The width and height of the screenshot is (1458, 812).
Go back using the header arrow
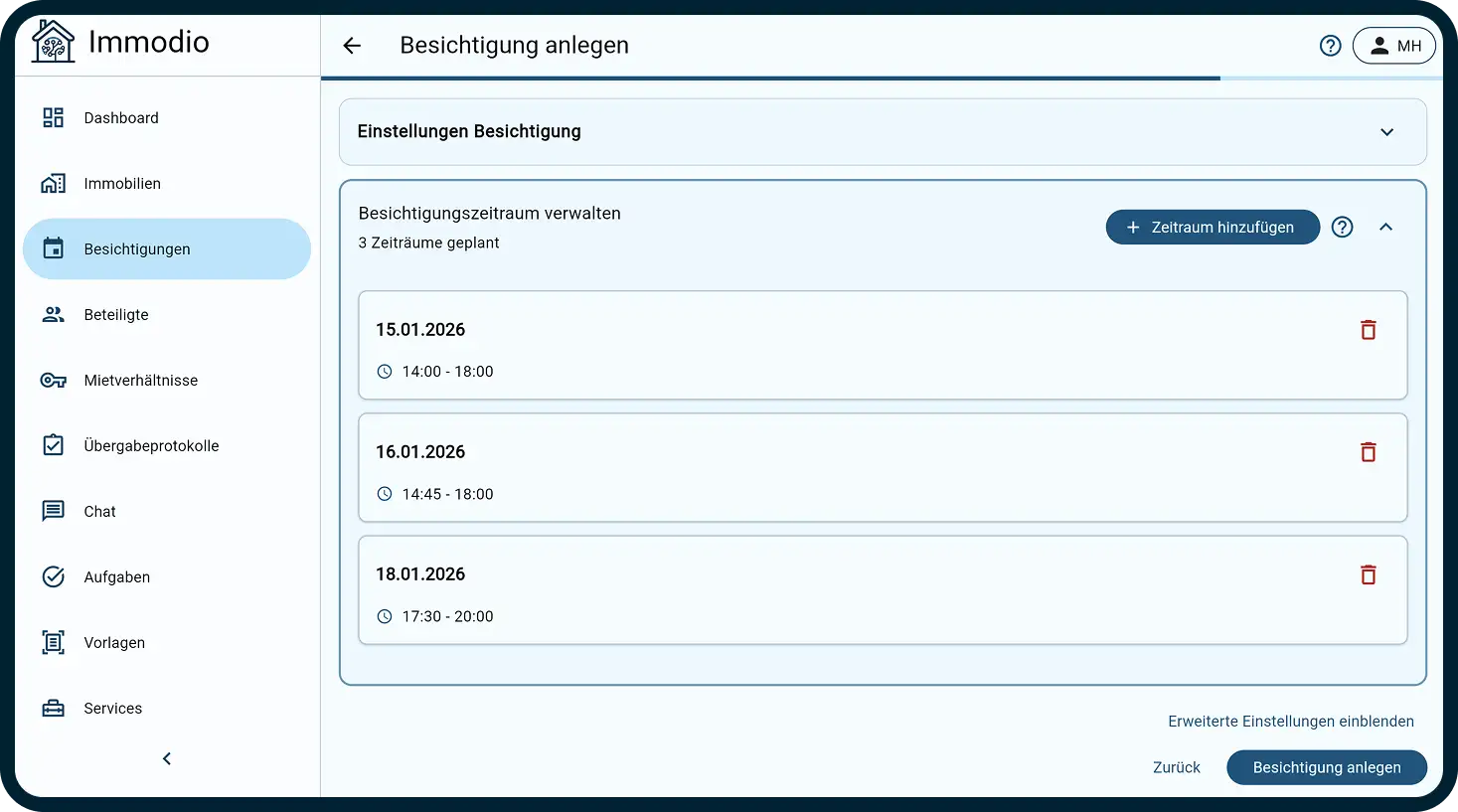(352, 46)
